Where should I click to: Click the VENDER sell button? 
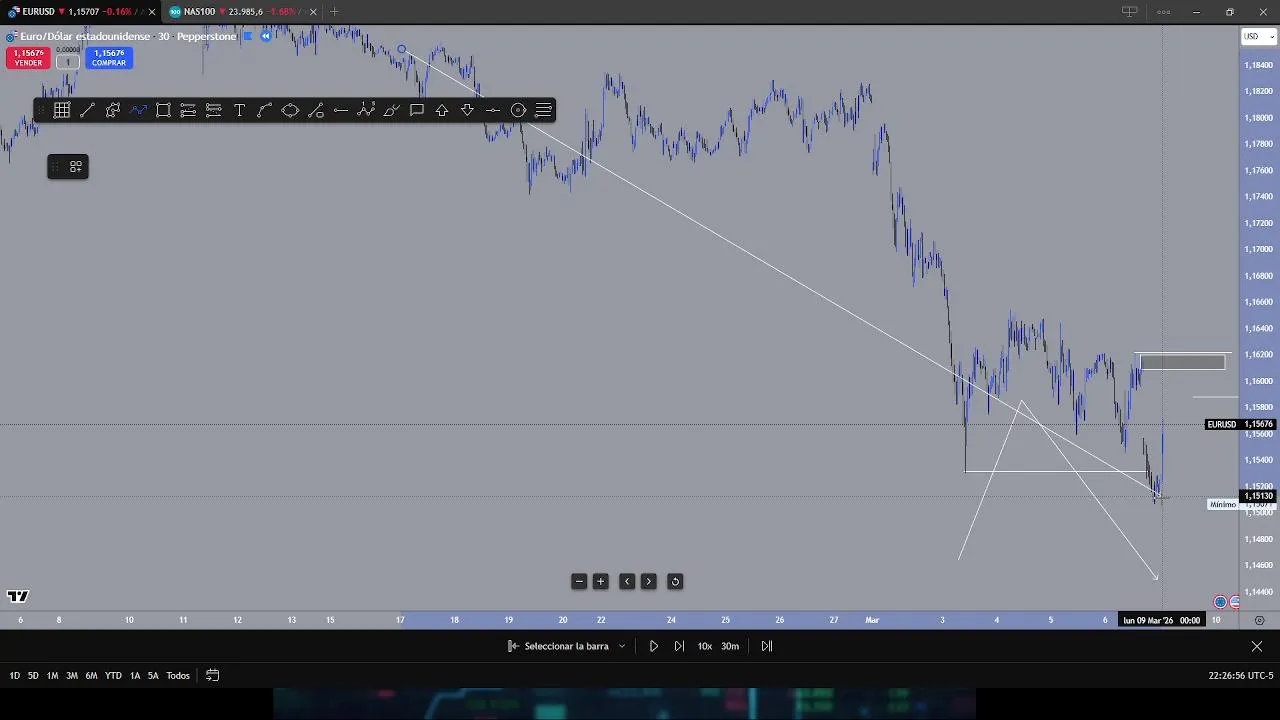(28, 58)
